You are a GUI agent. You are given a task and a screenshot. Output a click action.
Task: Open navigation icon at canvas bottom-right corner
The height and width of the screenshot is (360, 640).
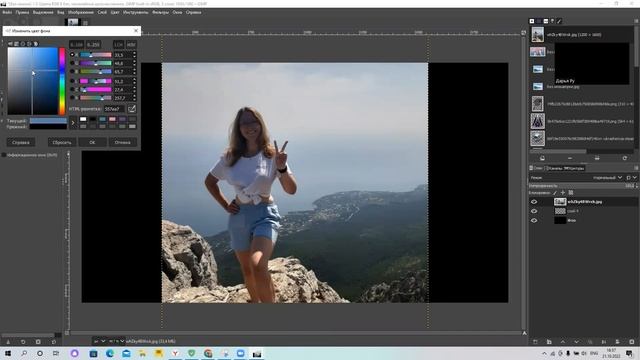pyautogui.click(x=524, y=333)
